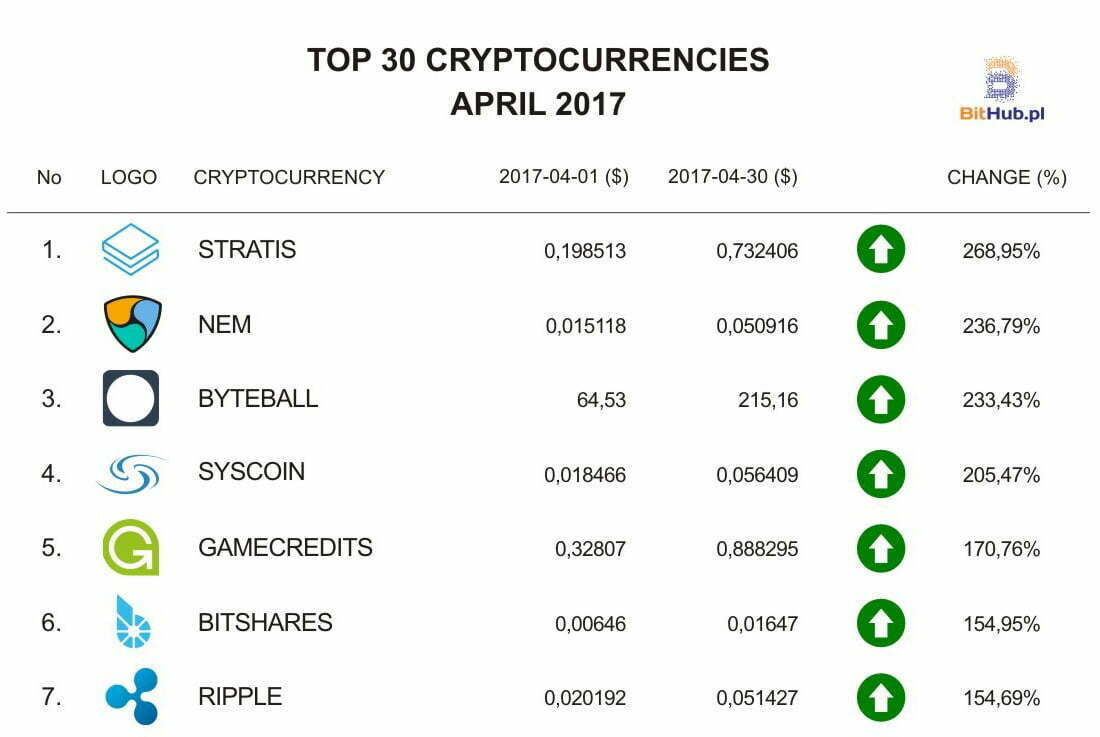Screen dimensions: 1100x737
Task: Select the Byteball circle logo
Action: coord(131,398)
